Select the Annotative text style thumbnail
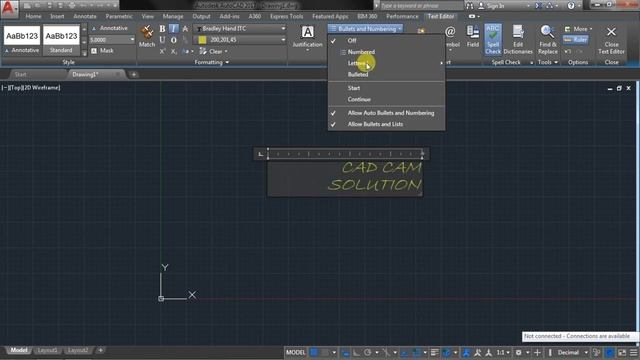 point(22,40)
